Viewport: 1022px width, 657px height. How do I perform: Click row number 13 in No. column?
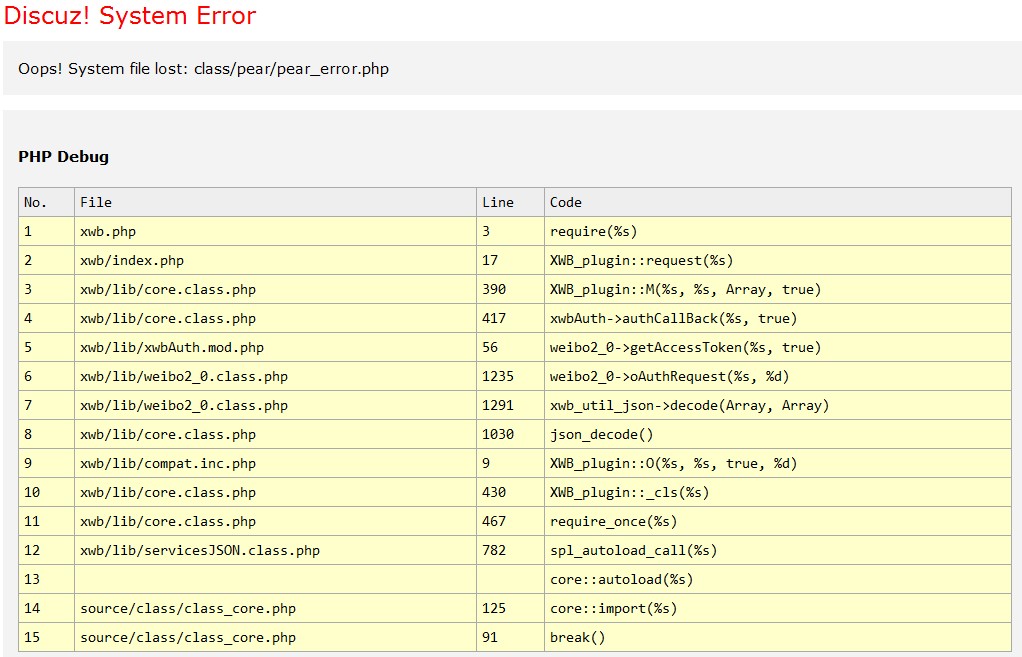click(46, 579)
